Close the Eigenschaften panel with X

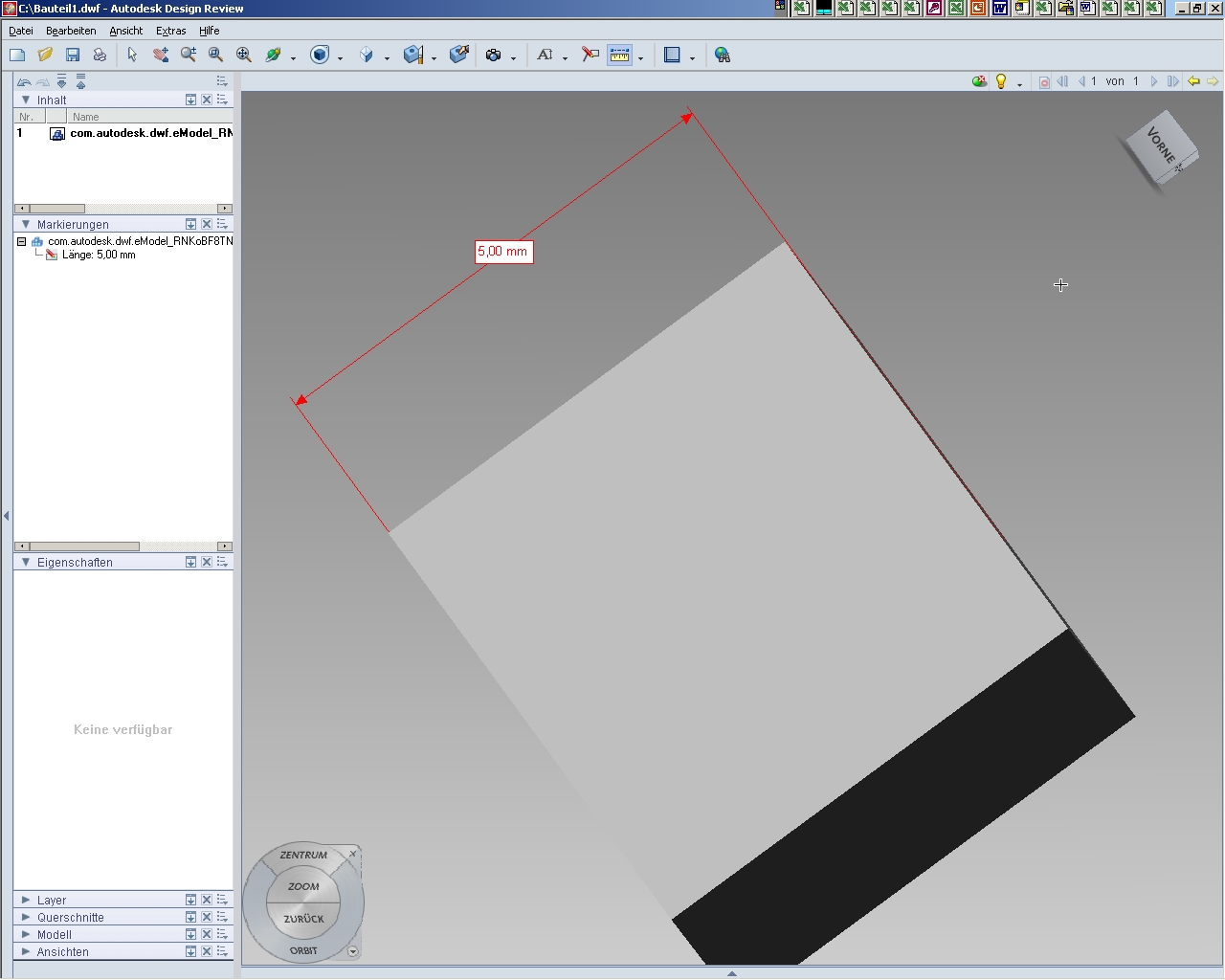click(207, 563)
